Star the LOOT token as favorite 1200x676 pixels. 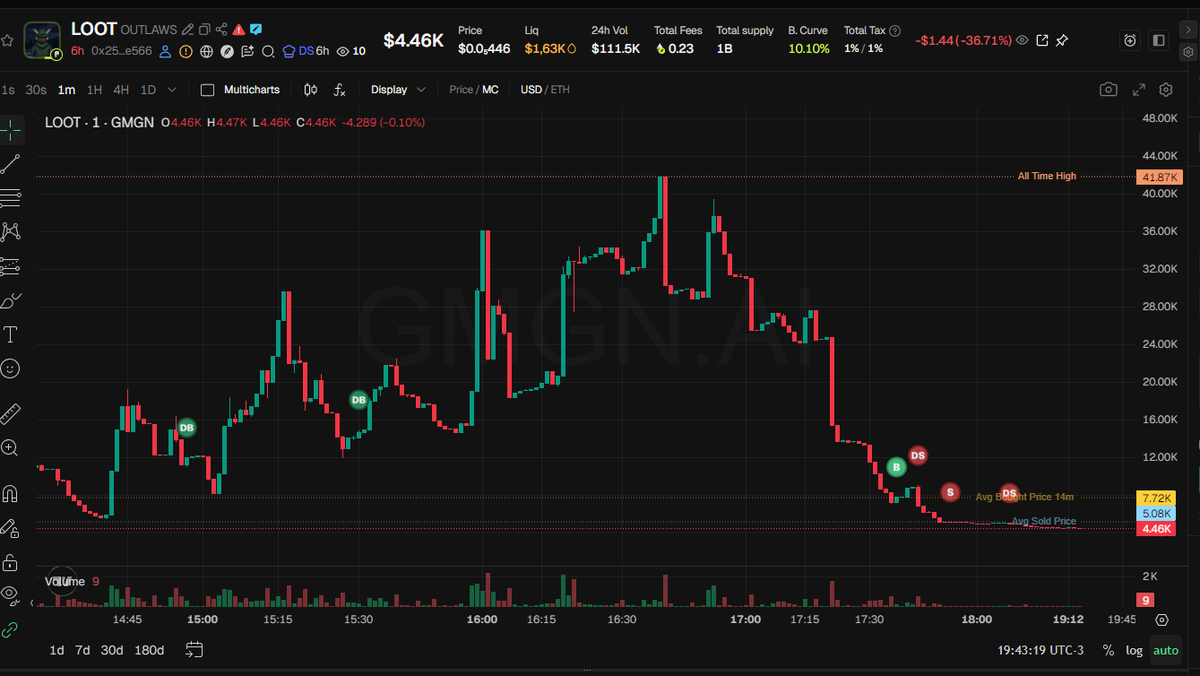pos(7,41)
